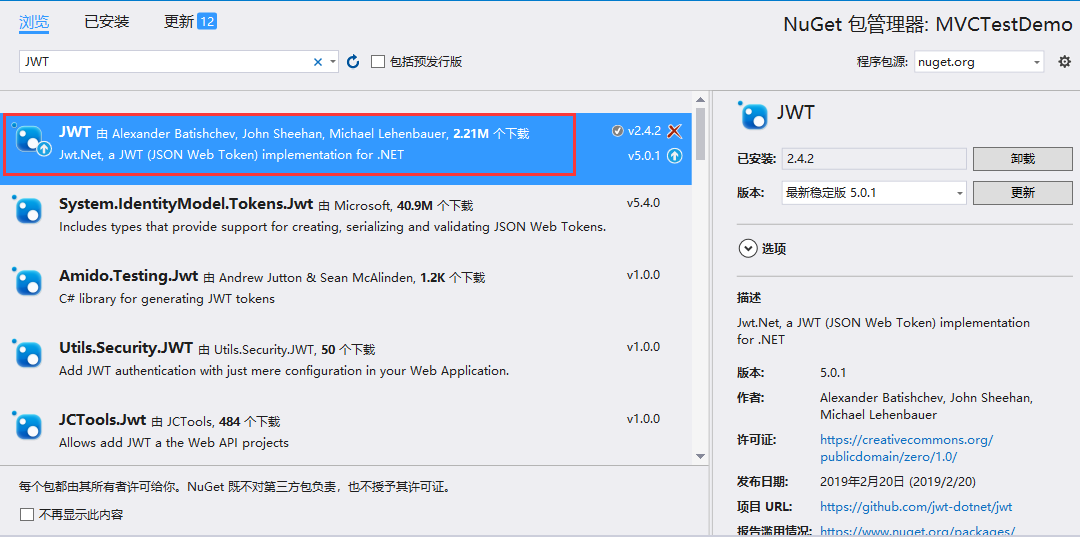Click the 卸载 button
Image resolution: width=1080 pixels, height=537 pixels.
tap(1023, 158)
